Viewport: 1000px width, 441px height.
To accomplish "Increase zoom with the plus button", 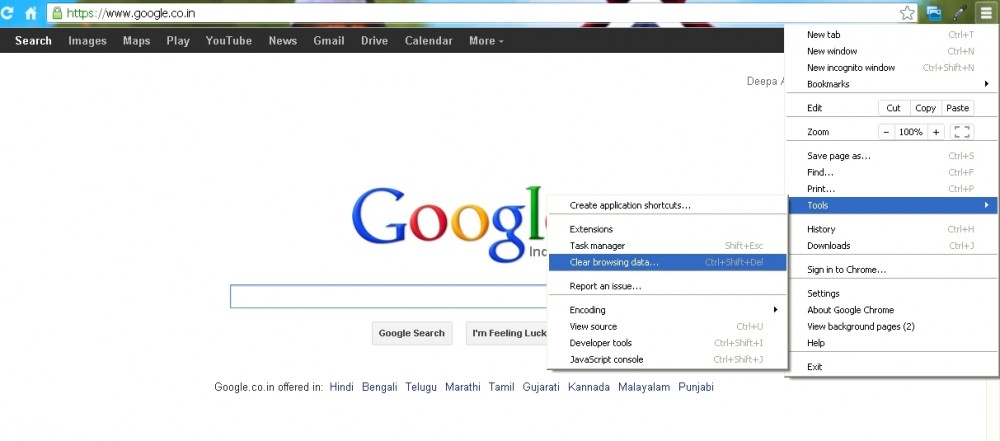I will tap(936, 132).
